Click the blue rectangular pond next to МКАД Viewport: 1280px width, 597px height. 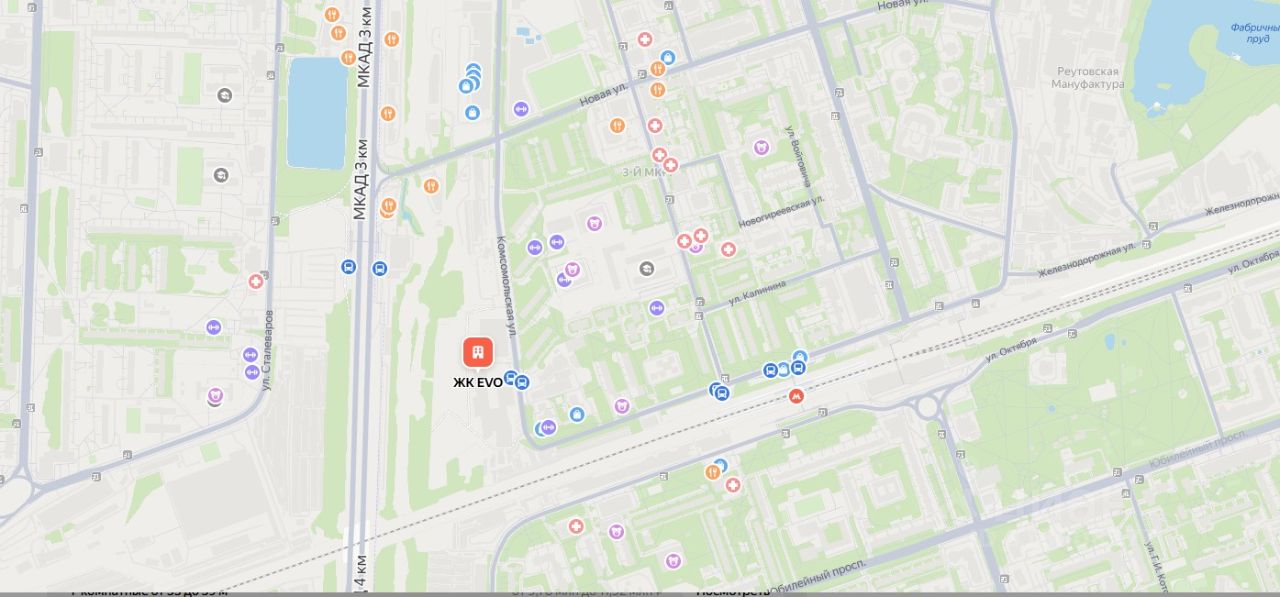316,112
